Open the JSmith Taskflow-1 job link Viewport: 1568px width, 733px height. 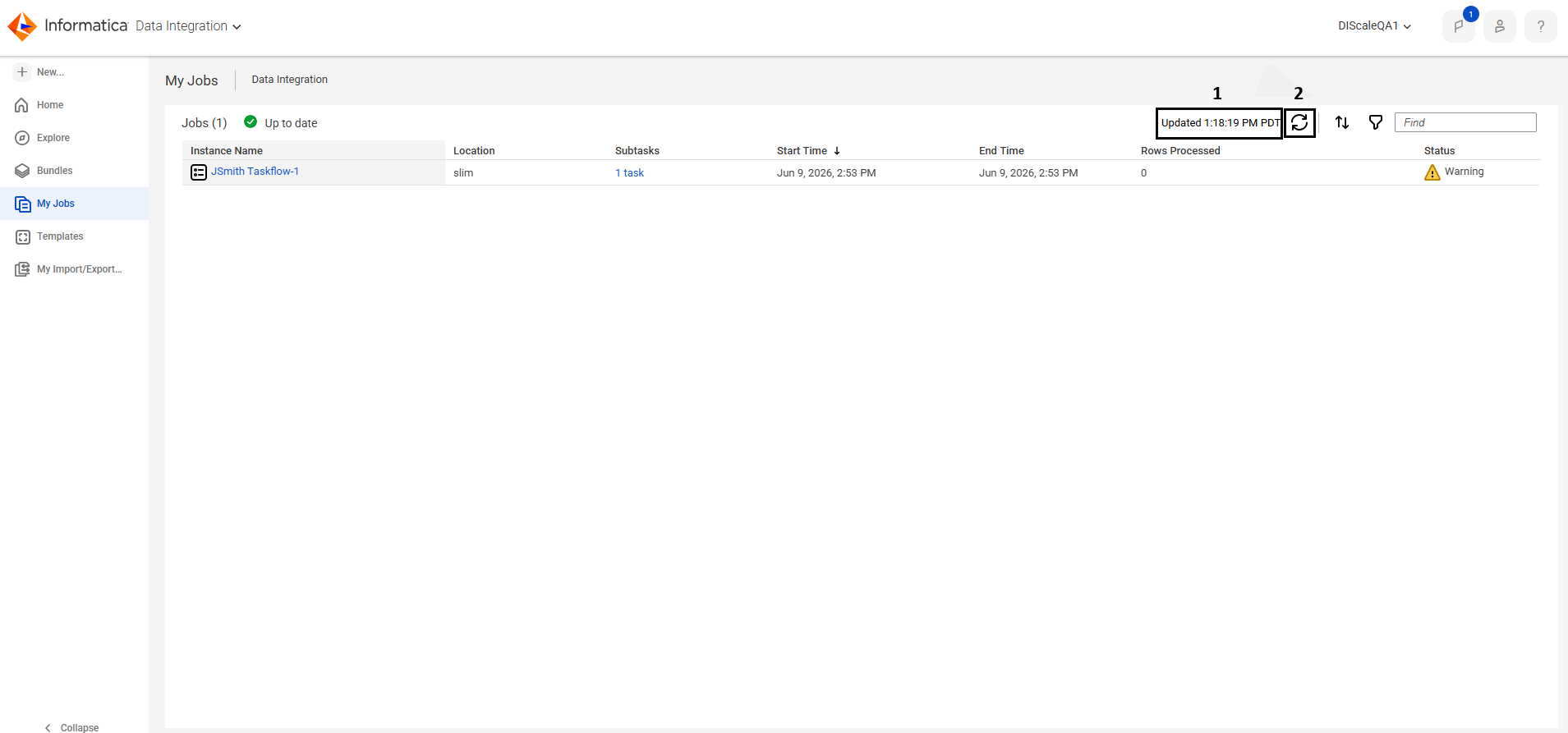255,172
